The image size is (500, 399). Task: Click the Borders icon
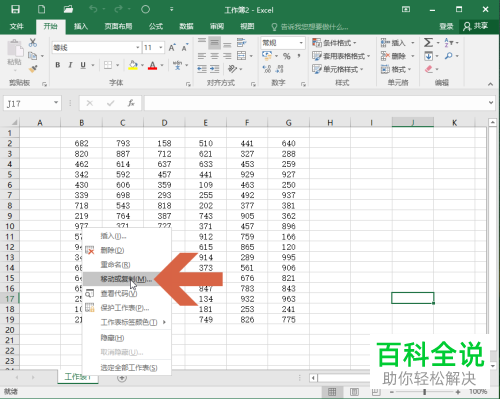coord(108,65)
